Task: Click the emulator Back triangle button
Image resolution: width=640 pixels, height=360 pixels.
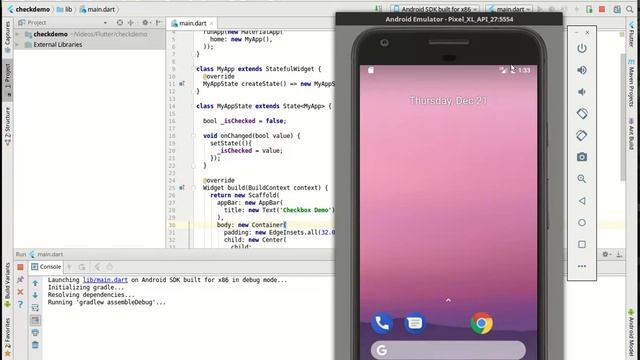Action: 582,201
